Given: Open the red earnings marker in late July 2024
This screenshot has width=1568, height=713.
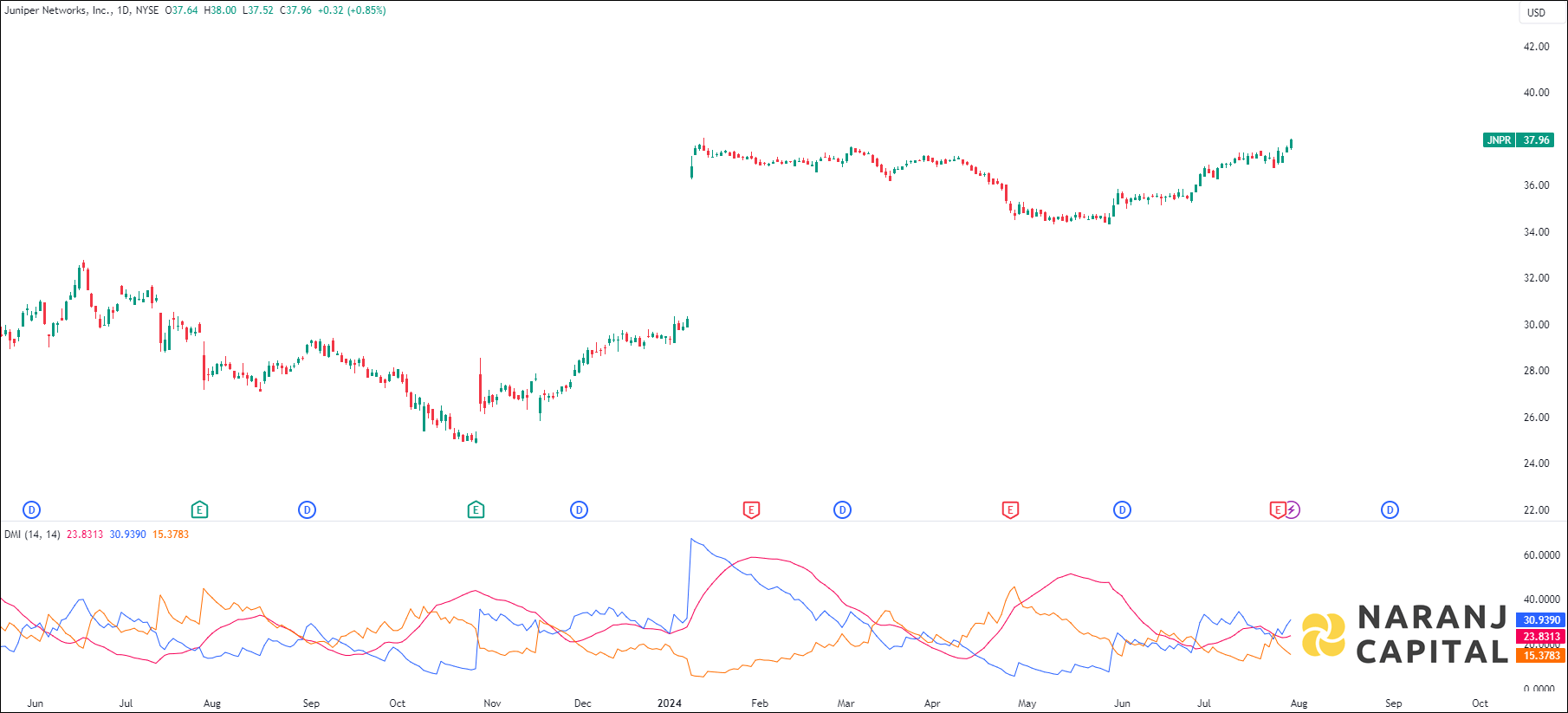Looking at the screenshot, I should pyautogui.click(x=1277, y=510).
